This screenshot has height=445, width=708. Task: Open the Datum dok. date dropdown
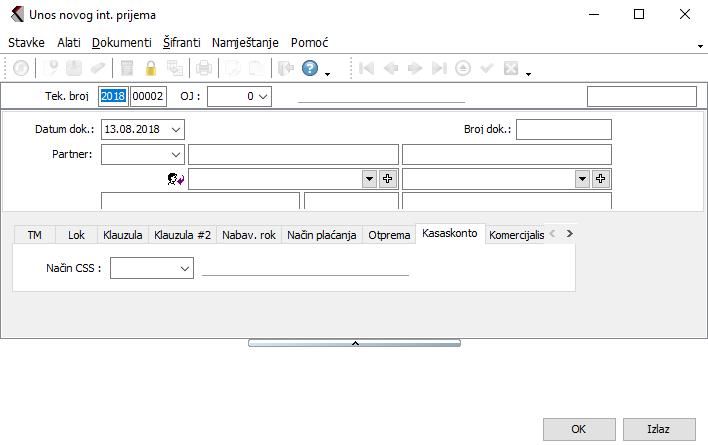176,129
